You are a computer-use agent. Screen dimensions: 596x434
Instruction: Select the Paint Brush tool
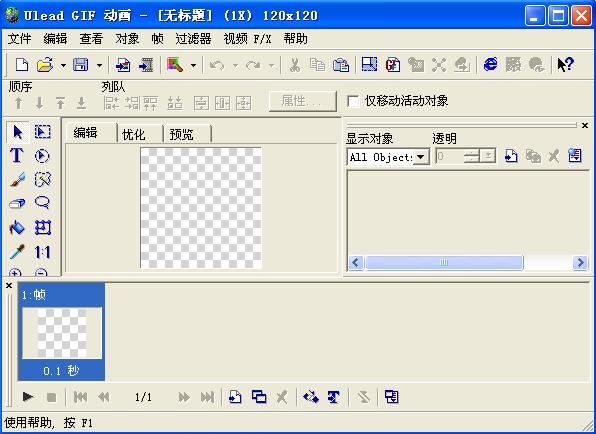pyautogui.click(x=17, y=179)
